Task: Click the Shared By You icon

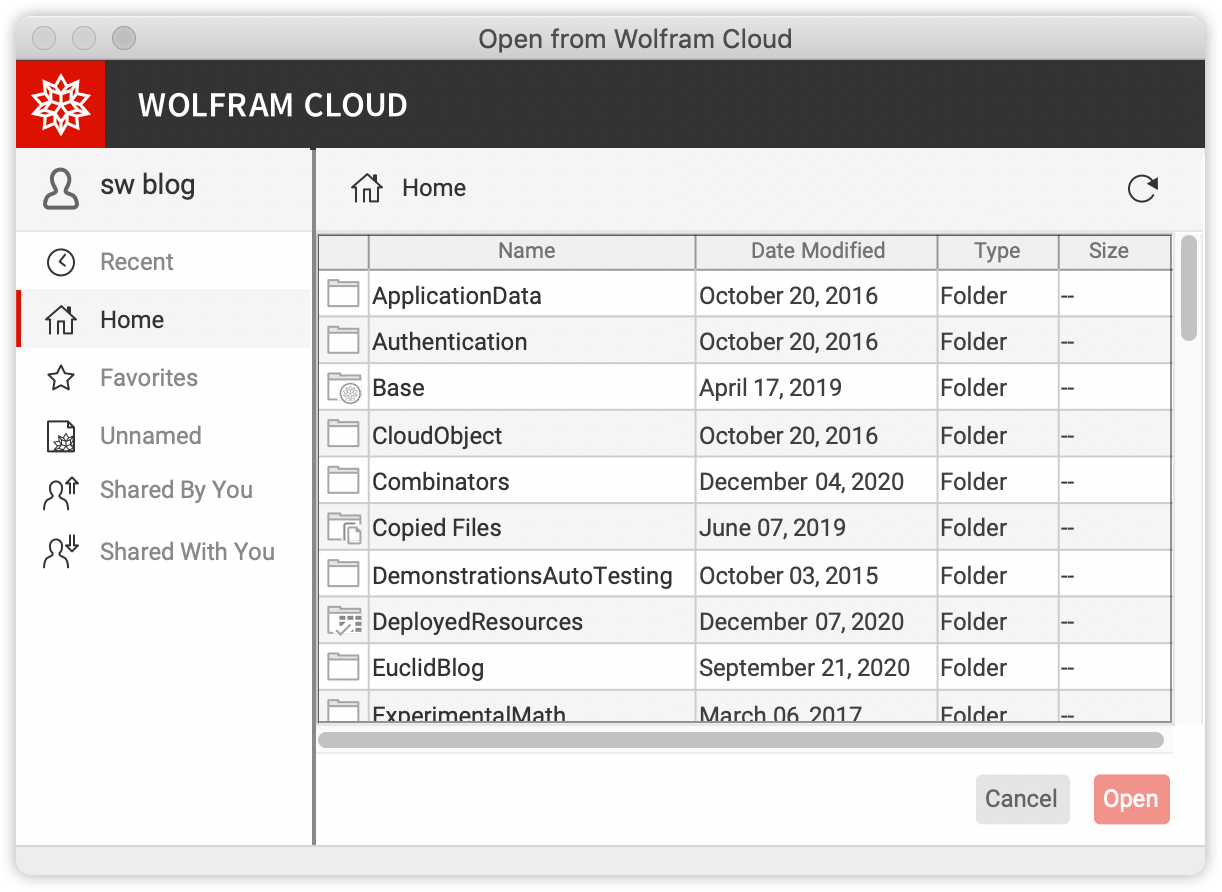Action: pyautogui.click(x=61, y=493)
